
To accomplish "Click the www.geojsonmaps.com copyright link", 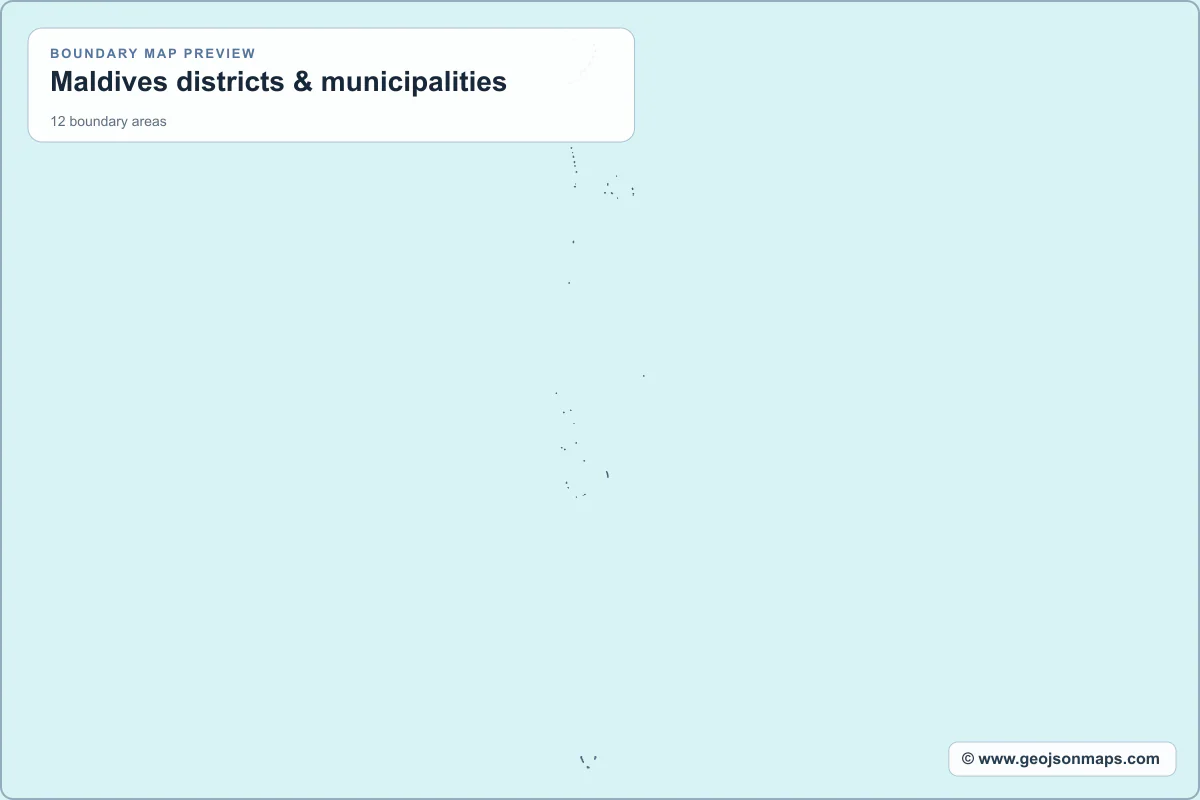I will click(1061, 759).
